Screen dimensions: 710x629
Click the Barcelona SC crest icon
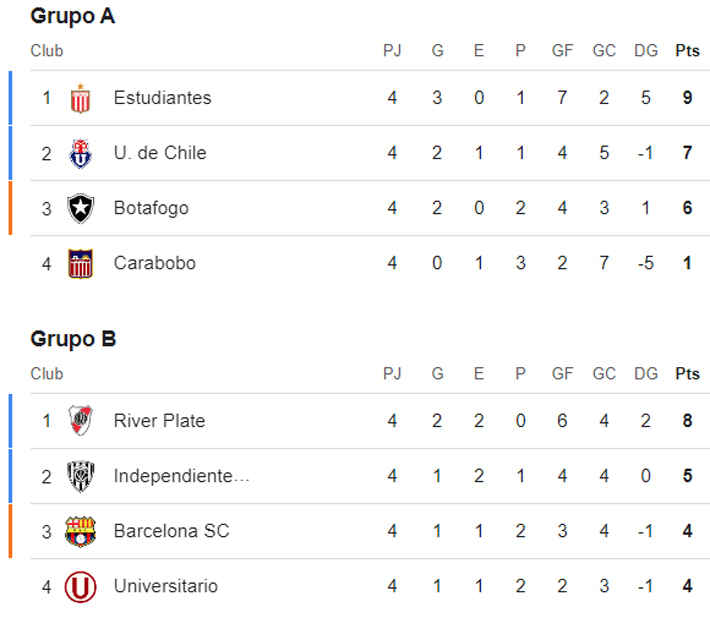80,531
